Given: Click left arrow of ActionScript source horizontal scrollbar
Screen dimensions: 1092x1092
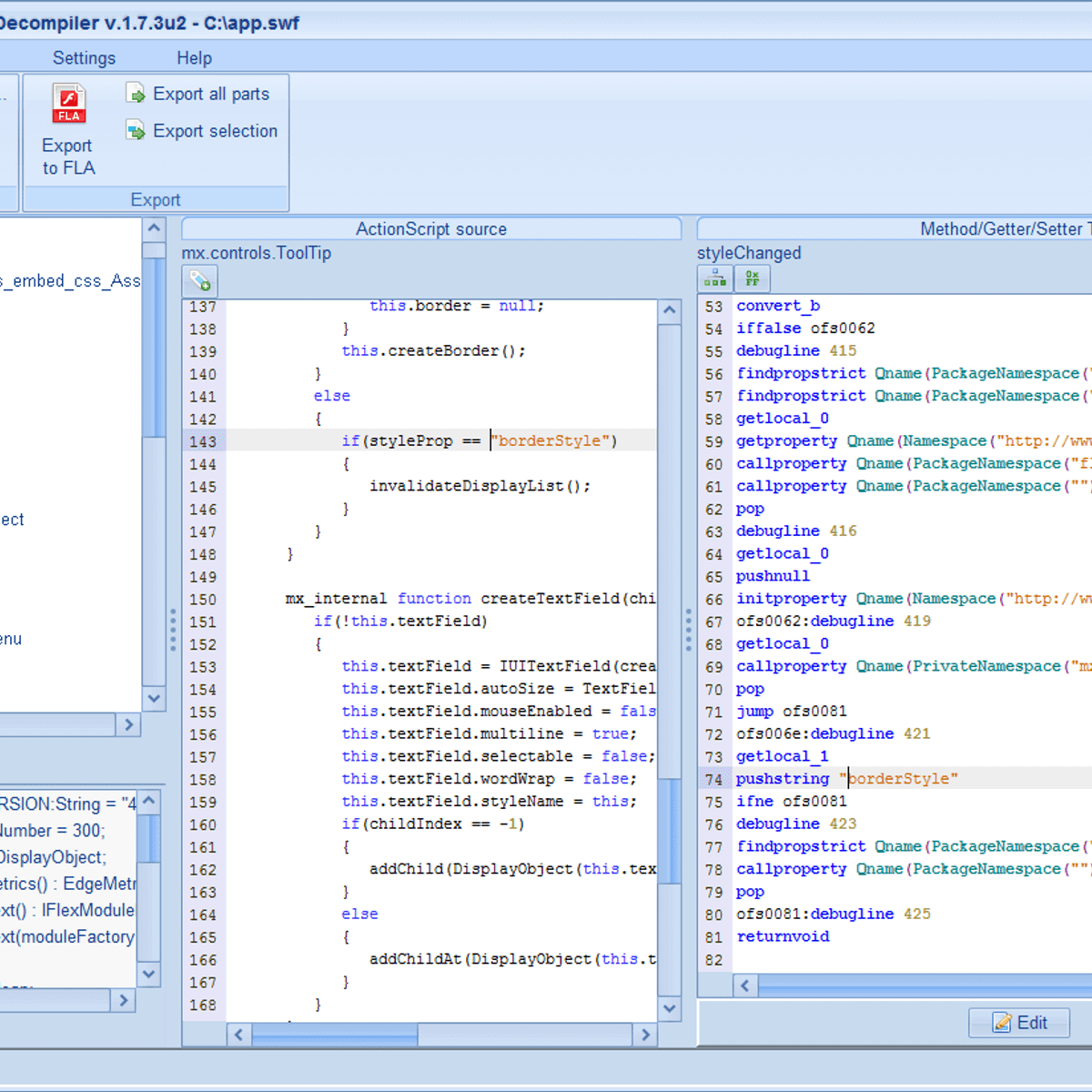Looking at the screenshot, I should click(x=239, y=1035).
